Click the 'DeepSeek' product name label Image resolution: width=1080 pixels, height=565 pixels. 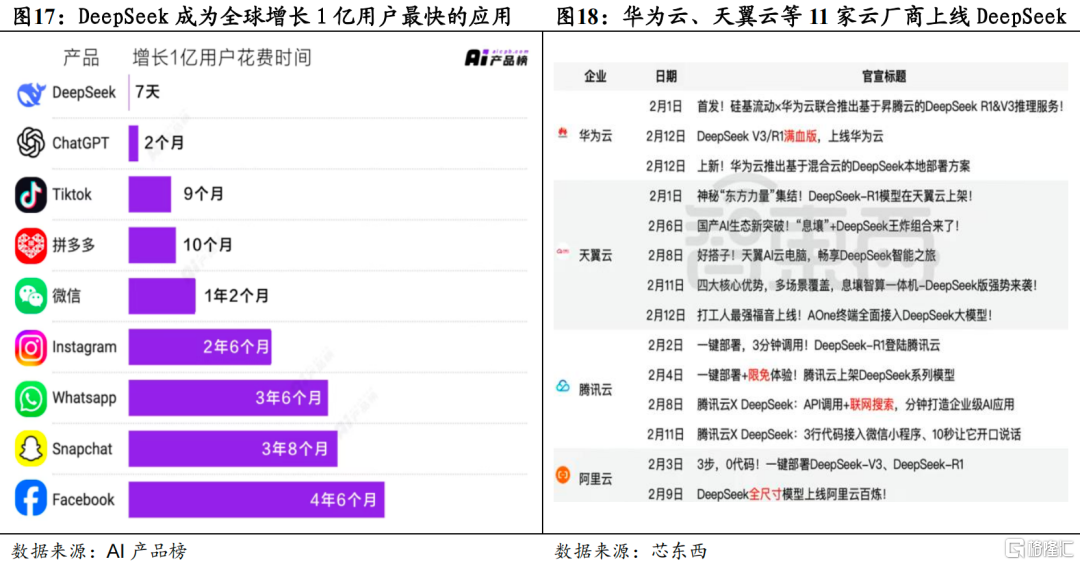[x=84, y=93]
